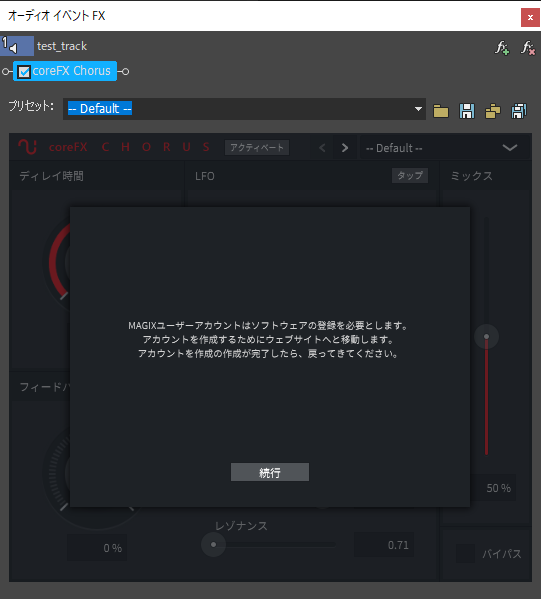Toggle the バイパス bypass checkbox
This screenshot has height=599, width=541.
tap(465, 554)
